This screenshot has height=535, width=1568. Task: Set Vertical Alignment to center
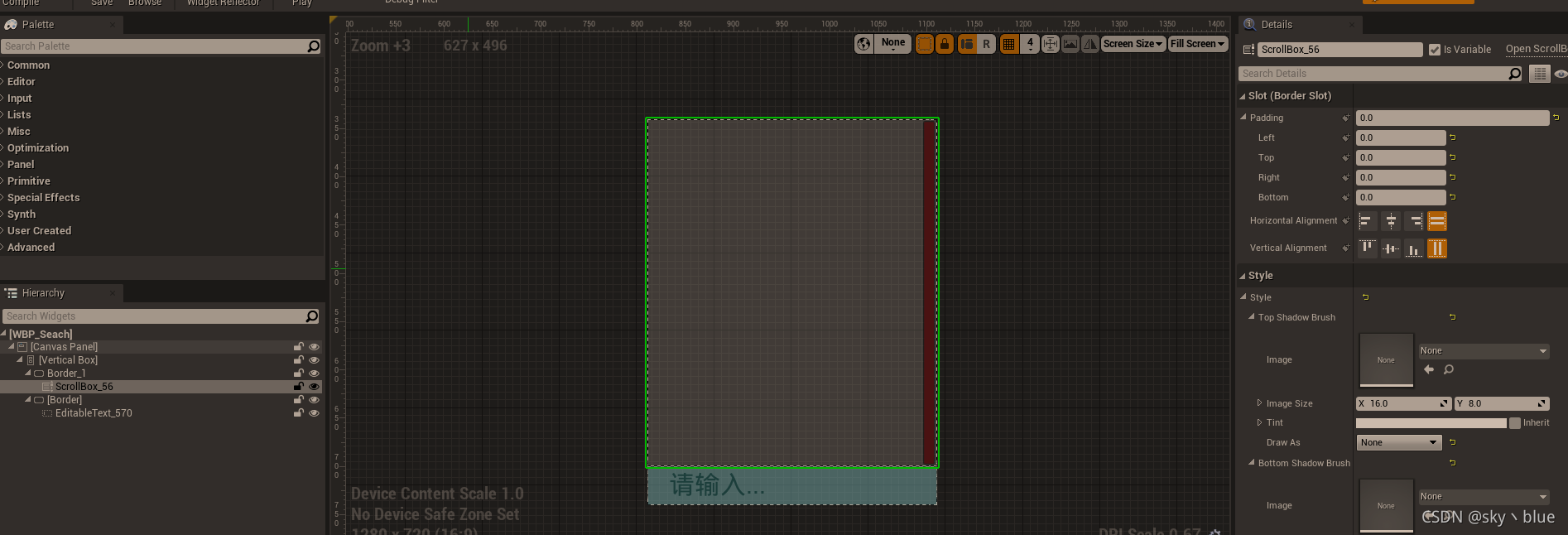(x=1391, y=248)
